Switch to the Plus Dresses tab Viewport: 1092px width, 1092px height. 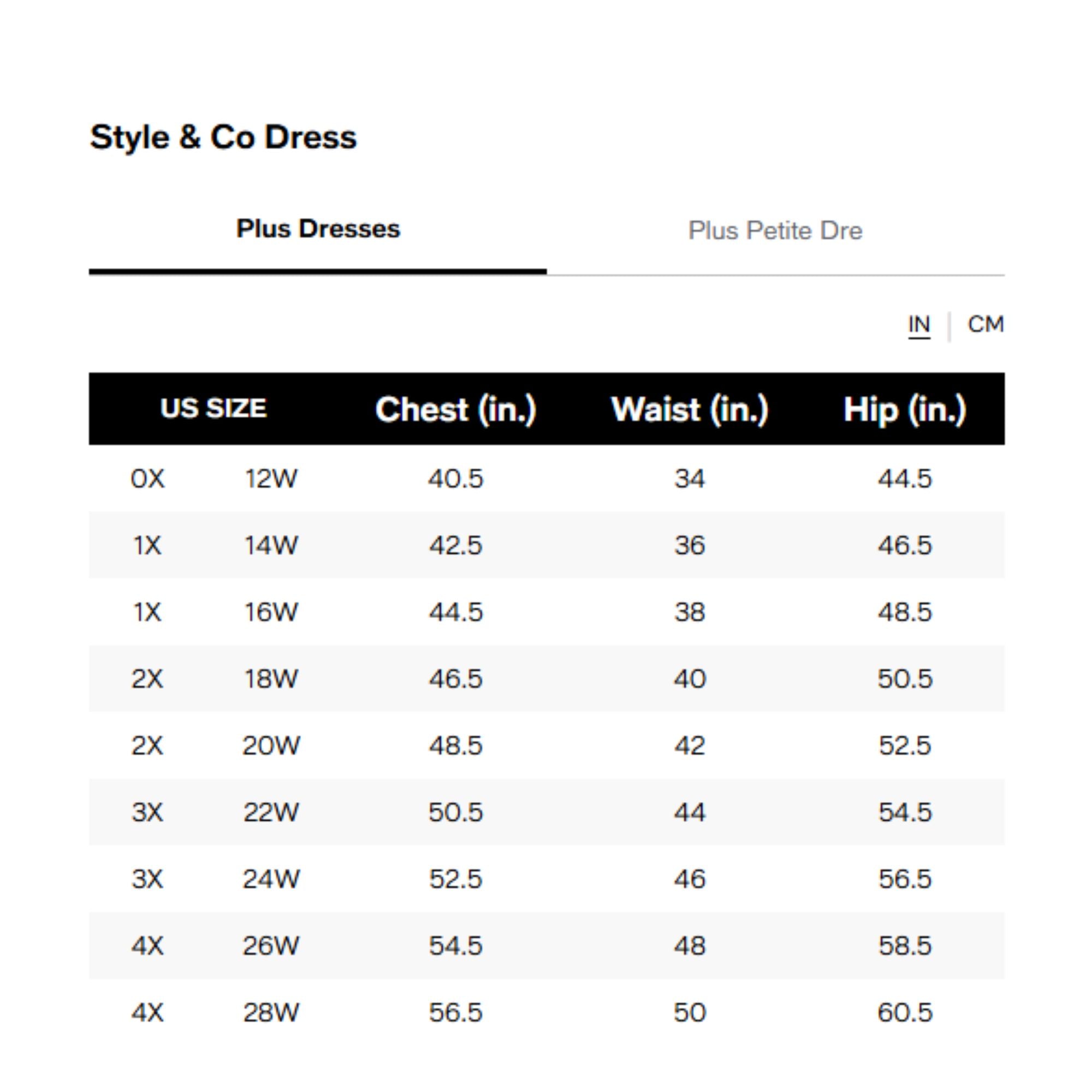point(318,229)
